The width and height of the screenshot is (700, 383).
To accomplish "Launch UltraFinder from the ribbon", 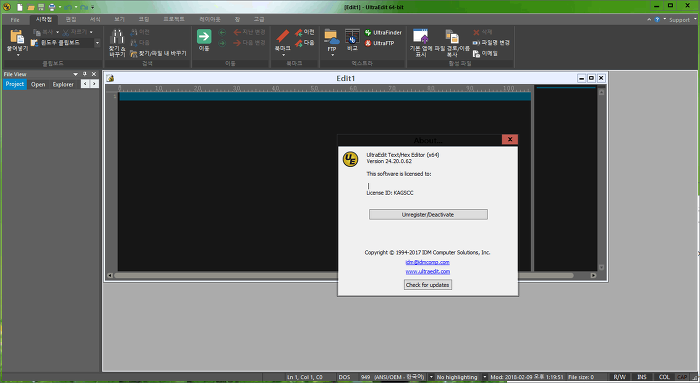I will pyautogui.click(x=383, y=33).
